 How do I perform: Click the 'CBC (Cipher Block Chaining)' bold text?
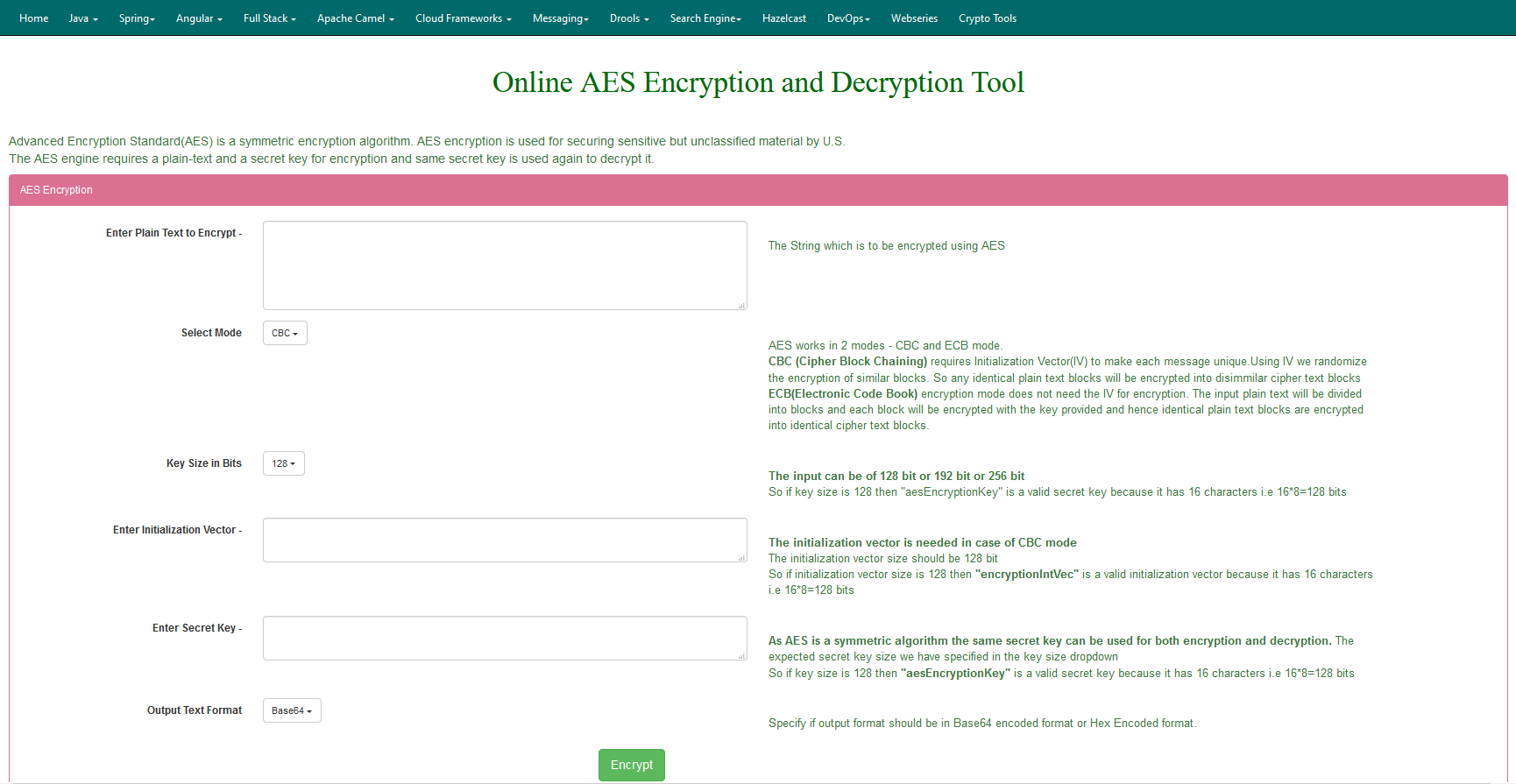[847, 362]
